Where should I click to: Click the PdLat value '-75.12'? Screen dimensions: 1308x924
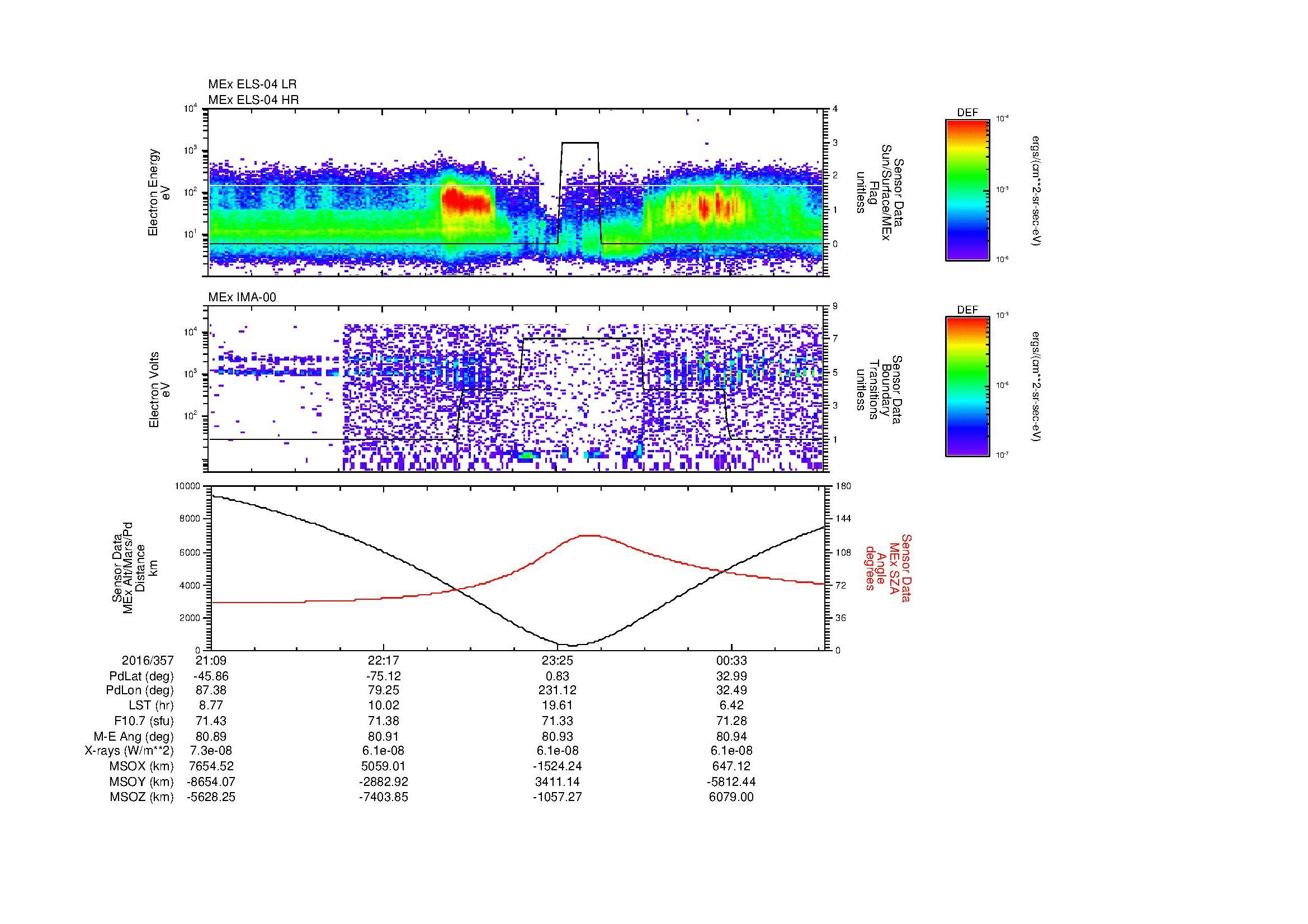coord(384,676)
